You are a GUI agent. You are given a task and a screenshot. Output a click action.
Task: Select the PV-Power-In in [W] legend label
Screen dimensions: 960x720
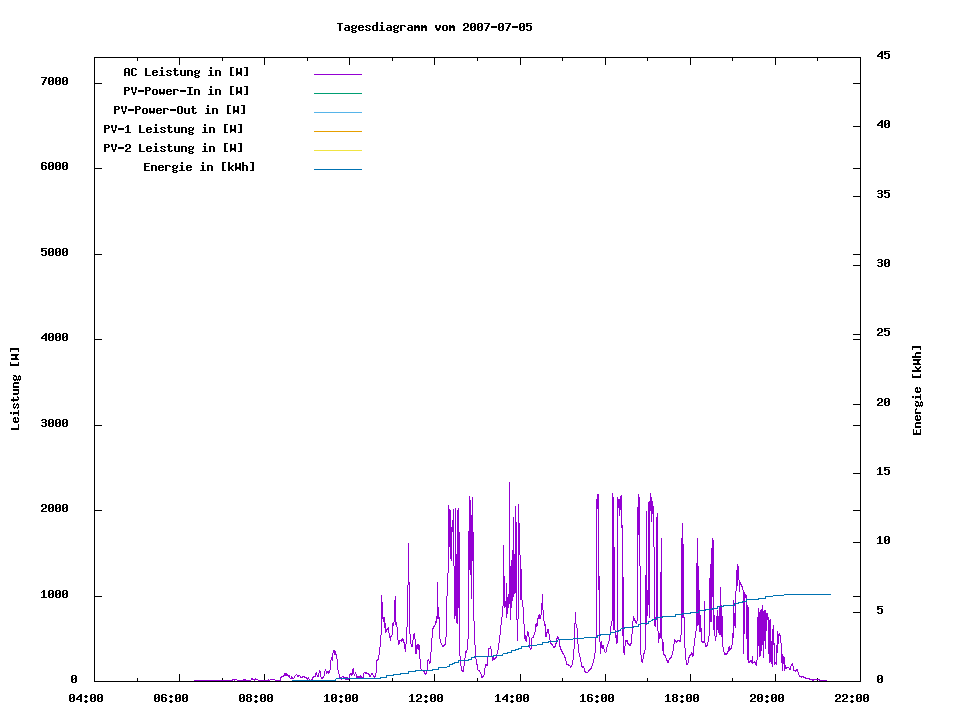tap(186, 91)
